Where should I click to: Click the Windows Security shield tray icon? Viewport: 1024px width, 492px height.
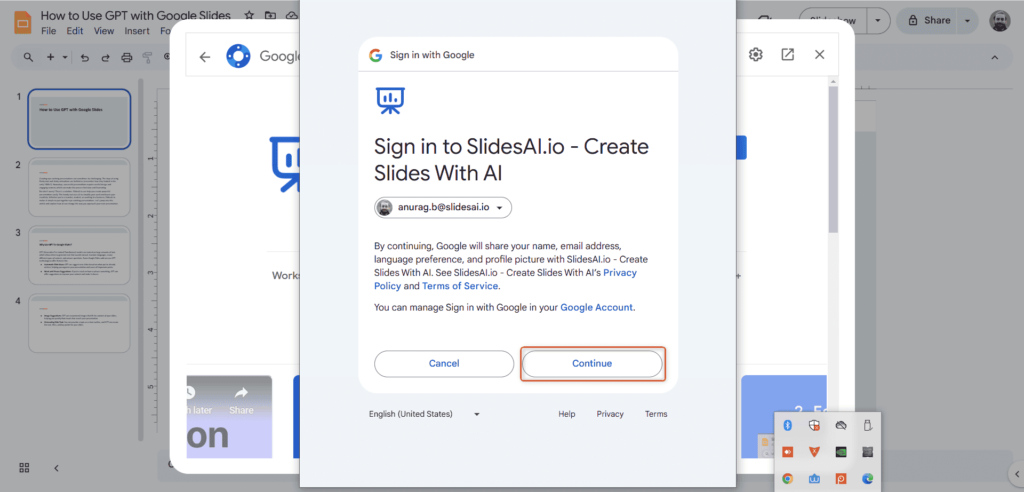click(814, 425)
